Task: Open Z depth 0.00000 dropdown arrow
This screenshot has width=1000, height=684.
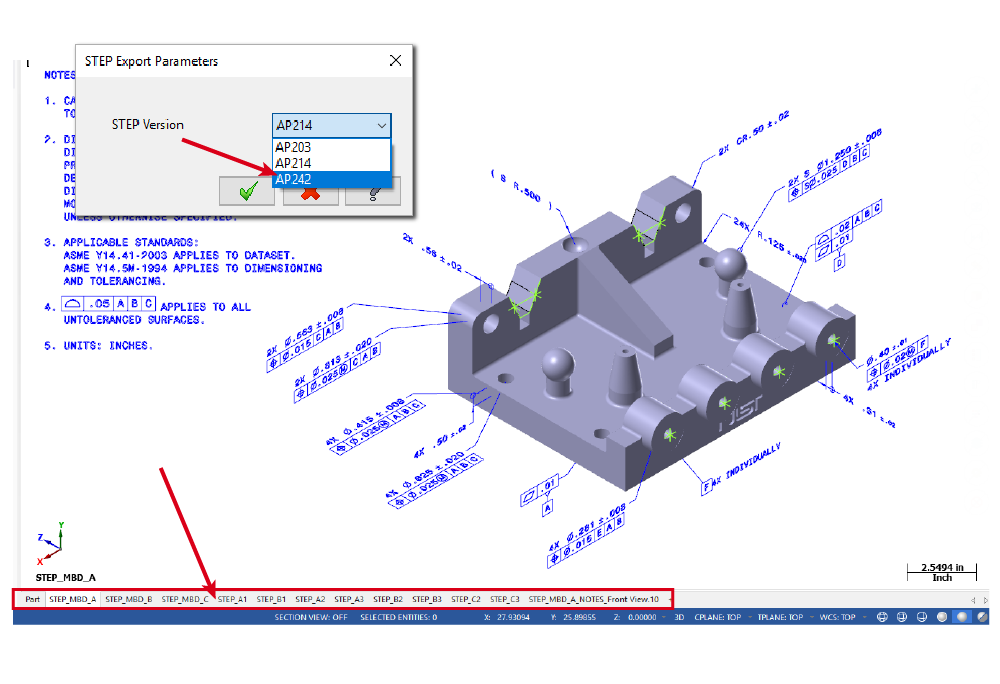Action: (x=664, y=617)
